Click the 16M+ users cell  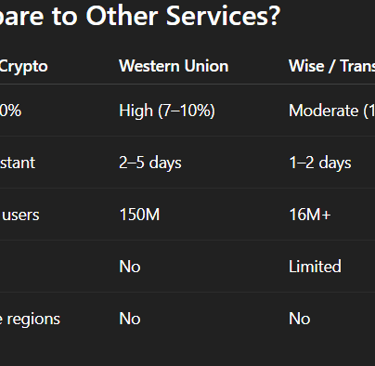[310, 215]
